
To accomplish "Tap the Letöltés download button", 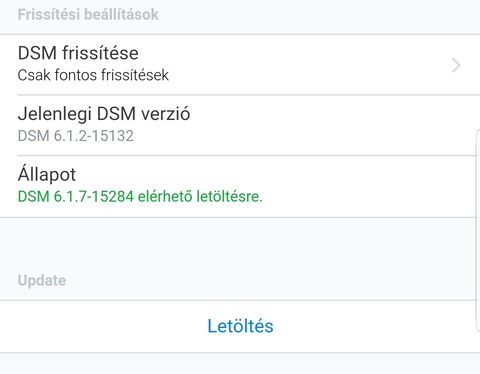I will (240, 326).
